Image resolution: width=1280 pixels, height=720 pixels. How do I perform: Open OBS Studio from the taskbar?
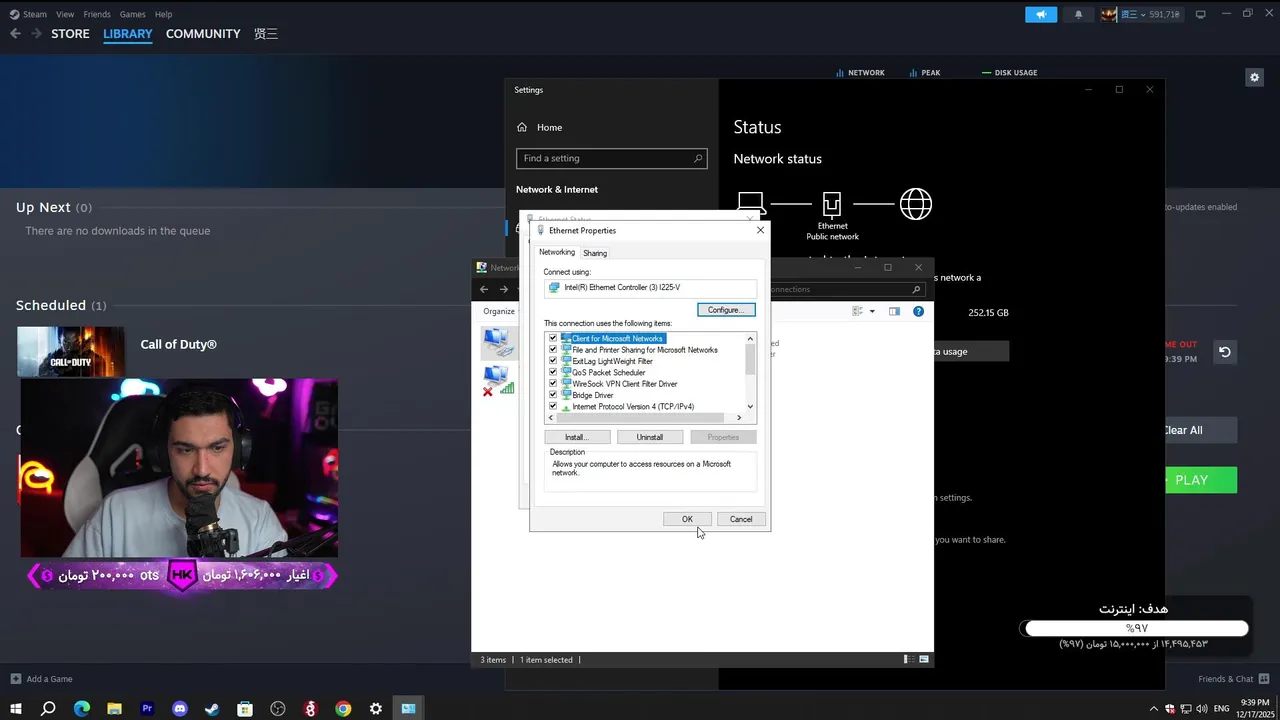pos(278,709)
